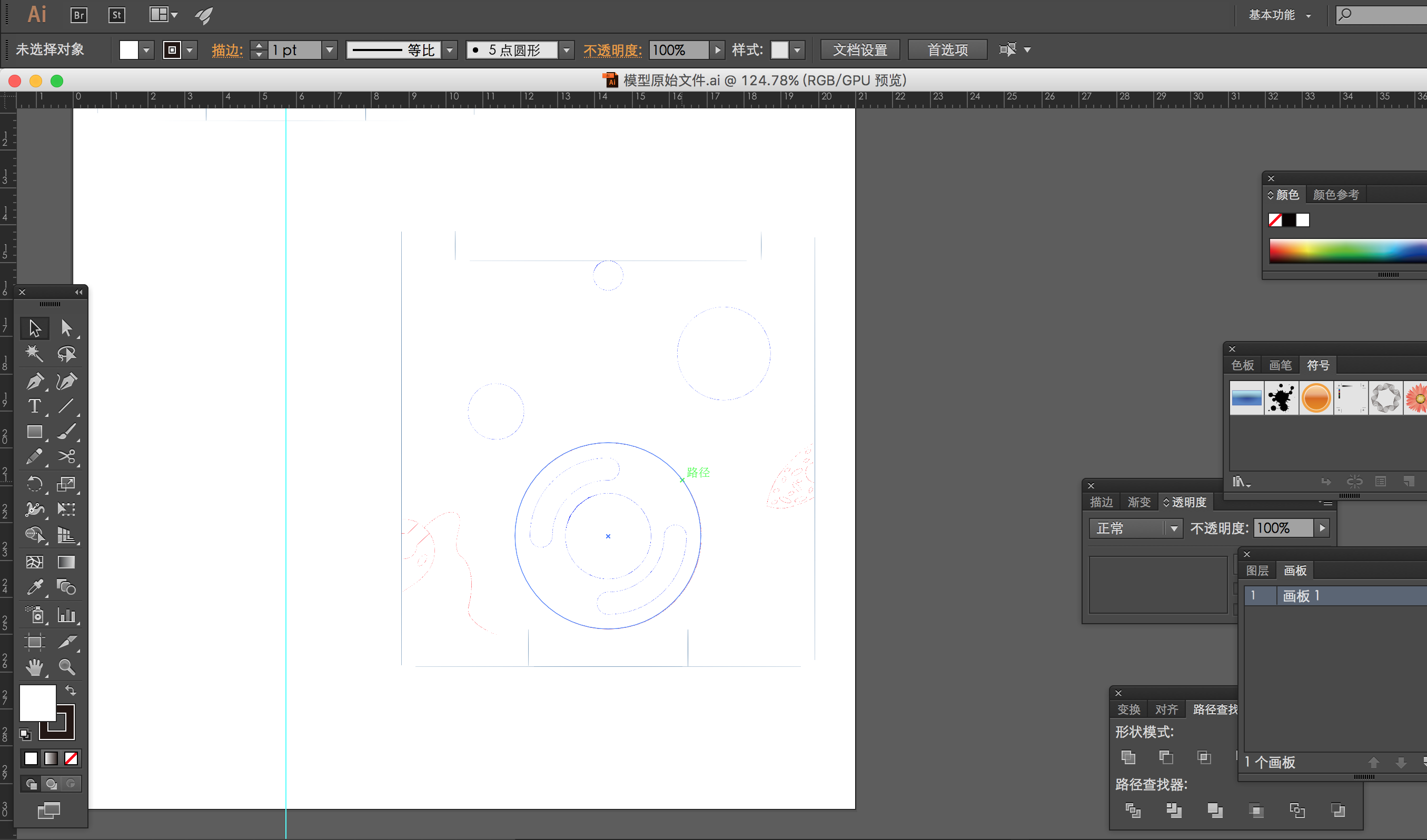This screenshot has width=1427, height=840.
Task: Switch to the 图层 tab
Action: click(1257, 571)
